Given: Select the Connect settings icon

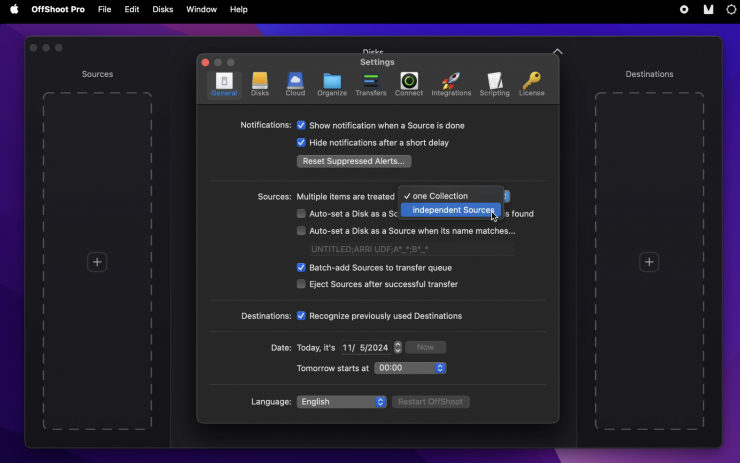Looking at the screenshot, I should pyautogui.click(x=409, y=84).
